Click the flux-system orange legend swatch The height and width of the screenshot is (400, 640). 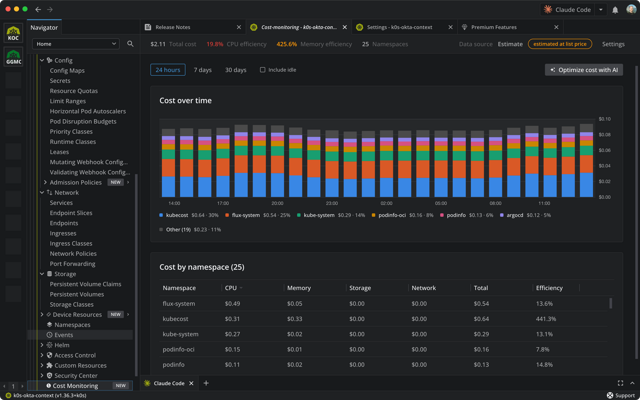coord(227,215)
